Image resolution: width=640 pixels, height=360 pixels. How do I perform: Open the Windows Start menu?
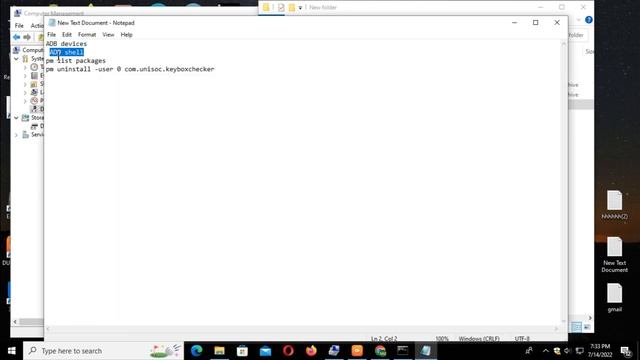11,351
